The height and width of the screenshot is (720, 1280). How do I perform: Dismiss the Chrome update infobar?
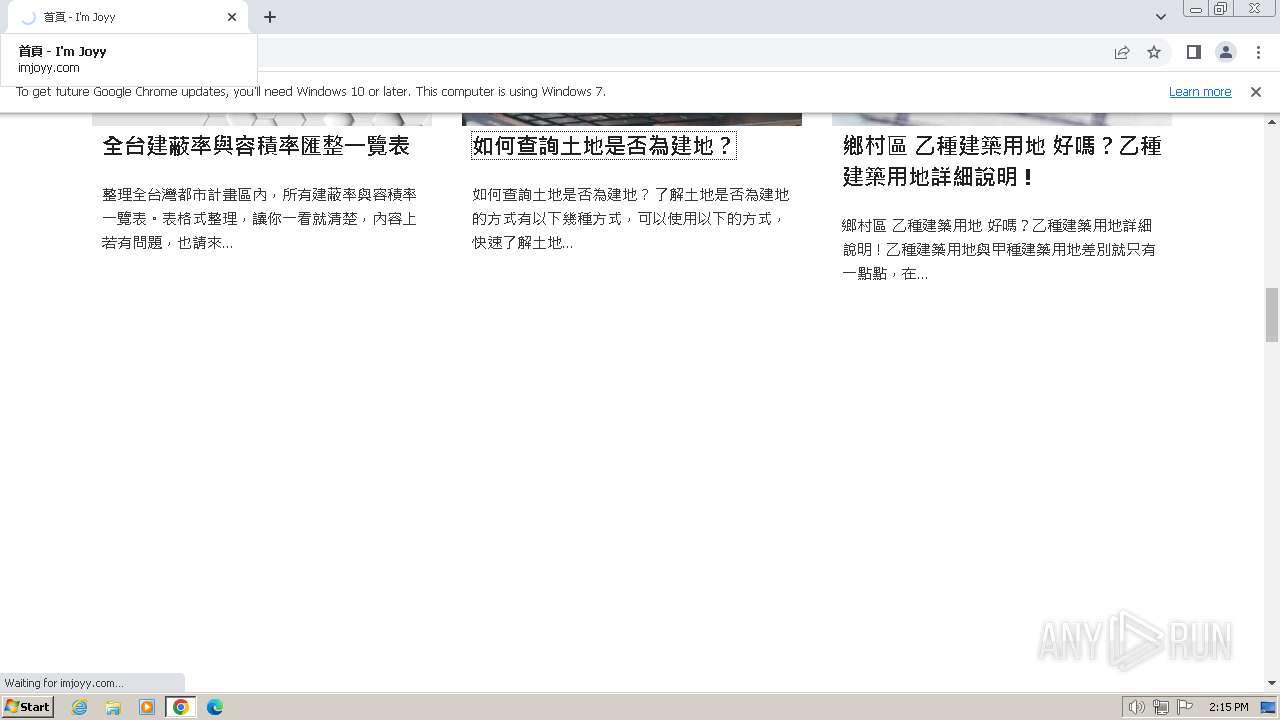[1255, 91]
